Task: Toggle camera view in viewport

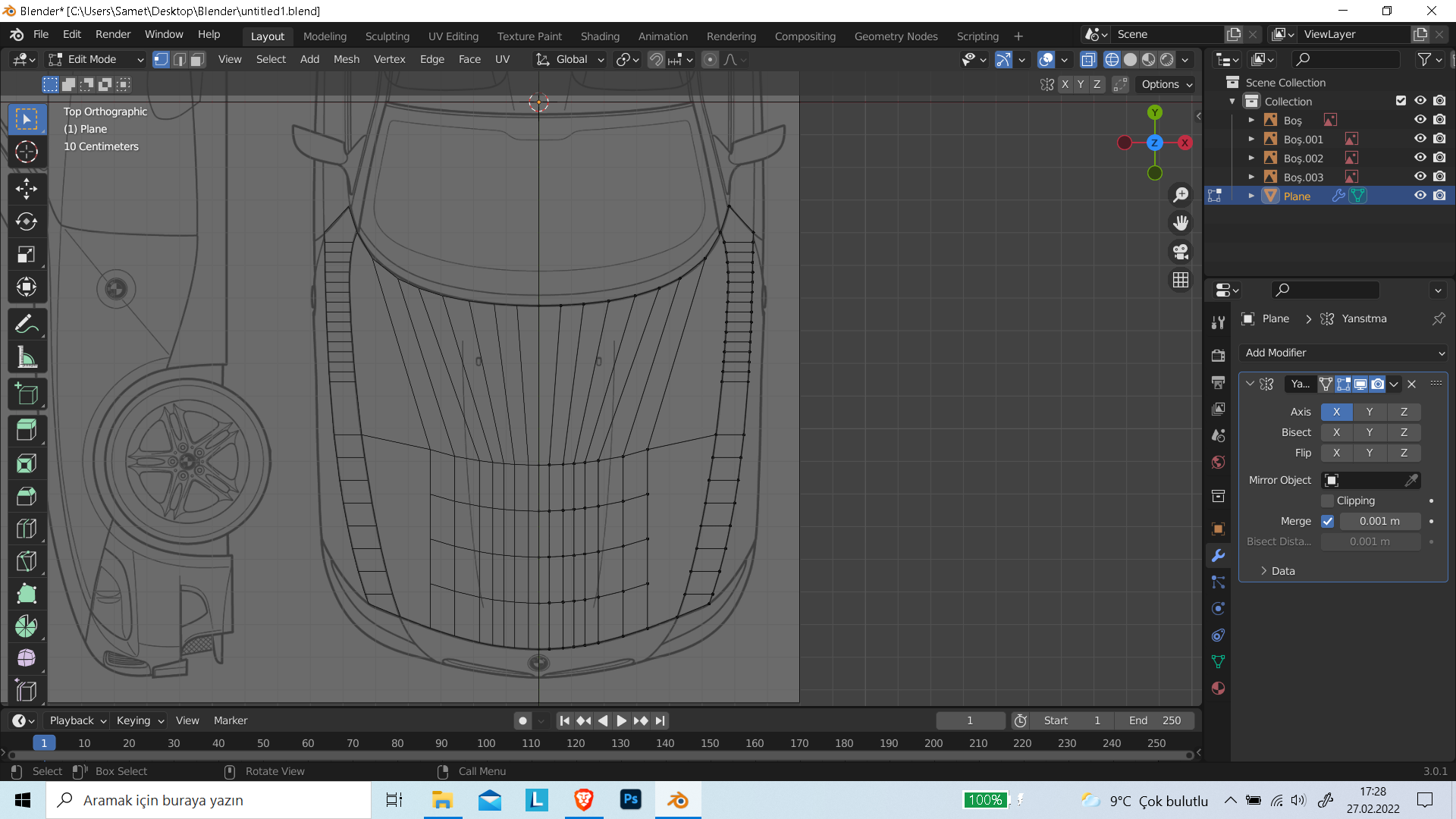Action: click(1181, 252)
